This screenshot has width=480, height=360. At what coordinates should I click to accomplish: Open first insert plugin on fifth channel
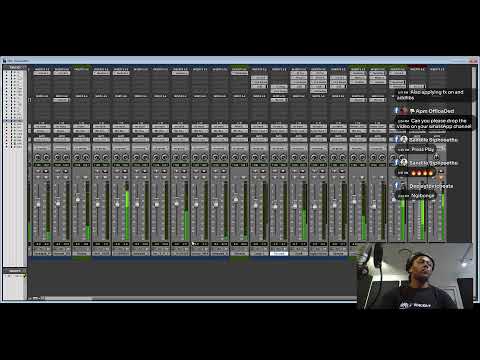pos(121,73)
